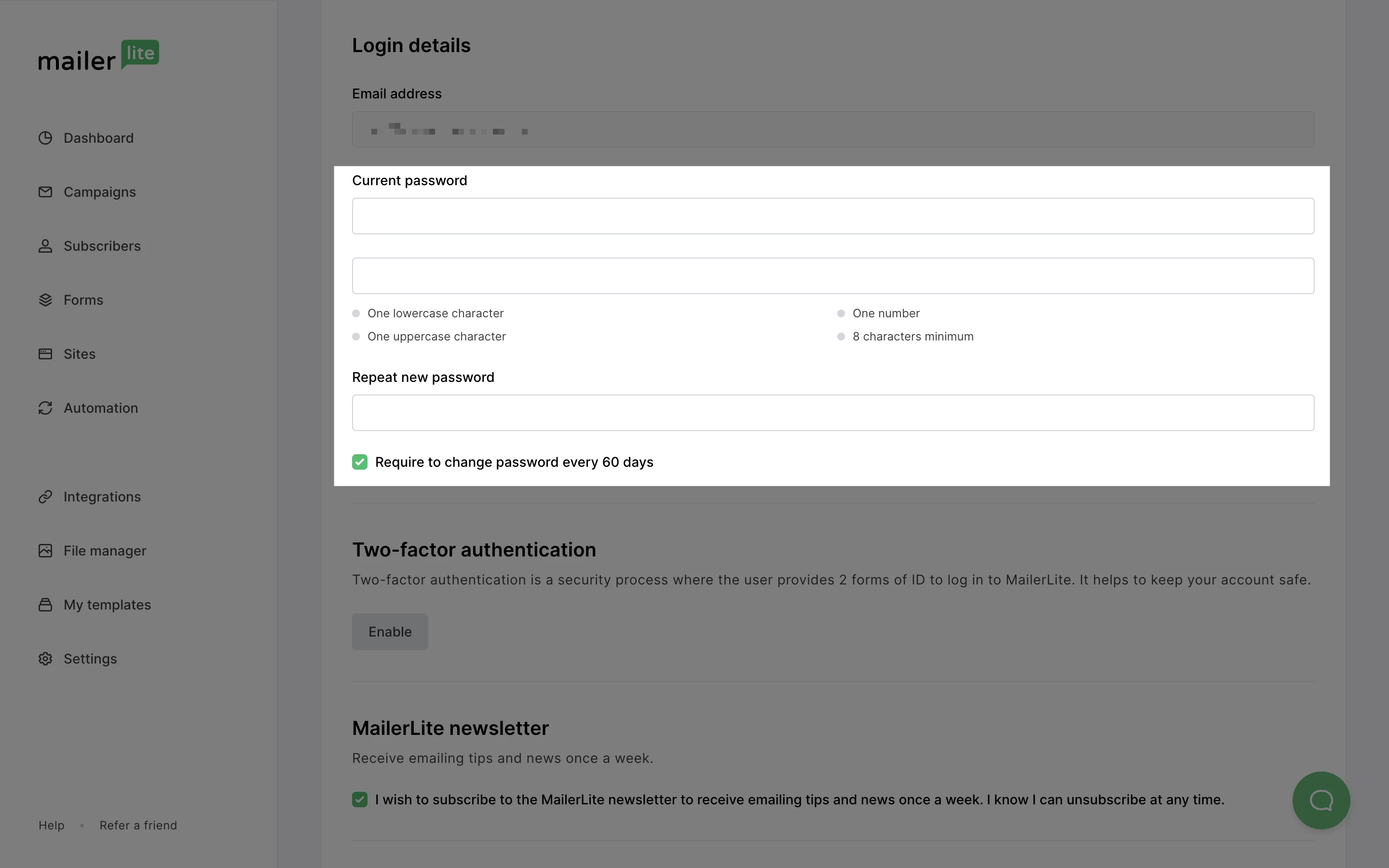Uncheck MailerLite newsletter subscription checkbox
The image size is (1389, 868).
click(360, 800)
